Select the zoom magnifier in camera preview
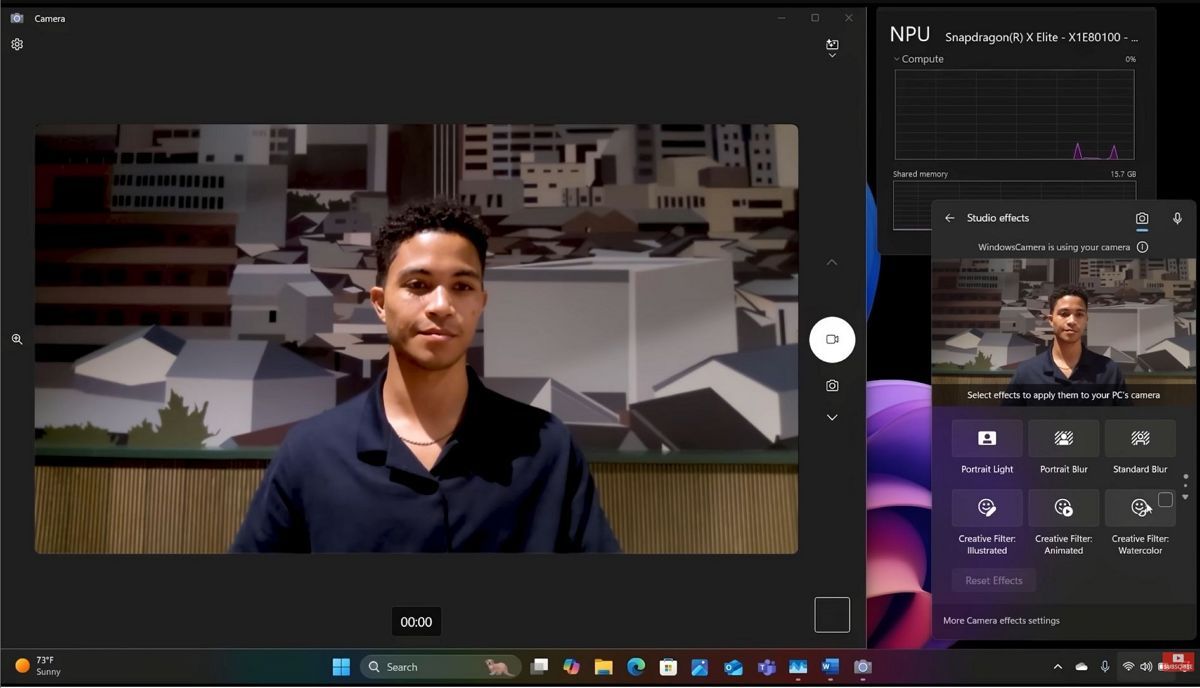The image size is (1200, 688). (x=16, y=339)
